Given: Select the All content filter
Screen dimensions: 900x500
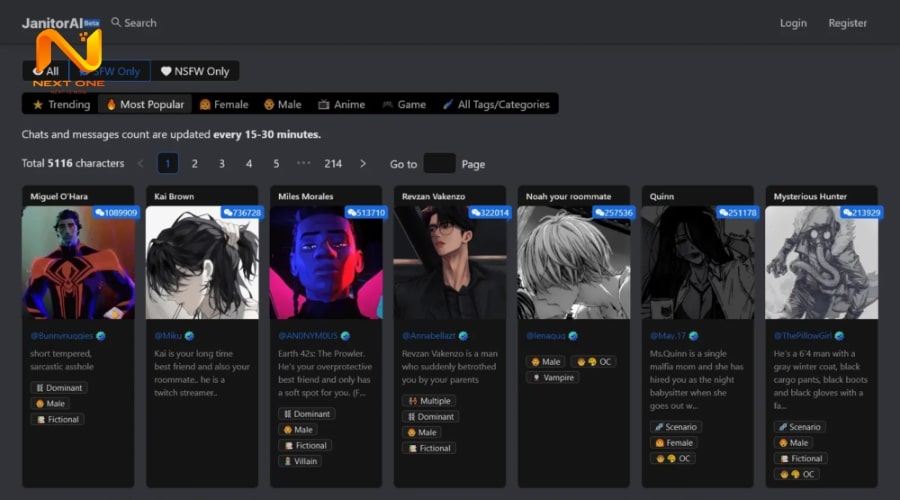Looking at the screenshot, I should tap(46, 71).
